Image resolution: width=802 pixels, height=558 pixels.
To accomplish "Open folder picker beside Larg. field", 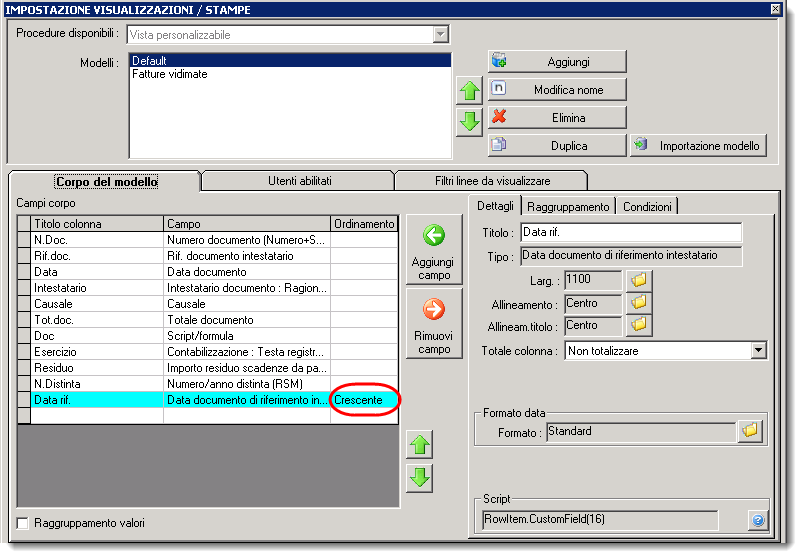I will click(x=639, y=280).
